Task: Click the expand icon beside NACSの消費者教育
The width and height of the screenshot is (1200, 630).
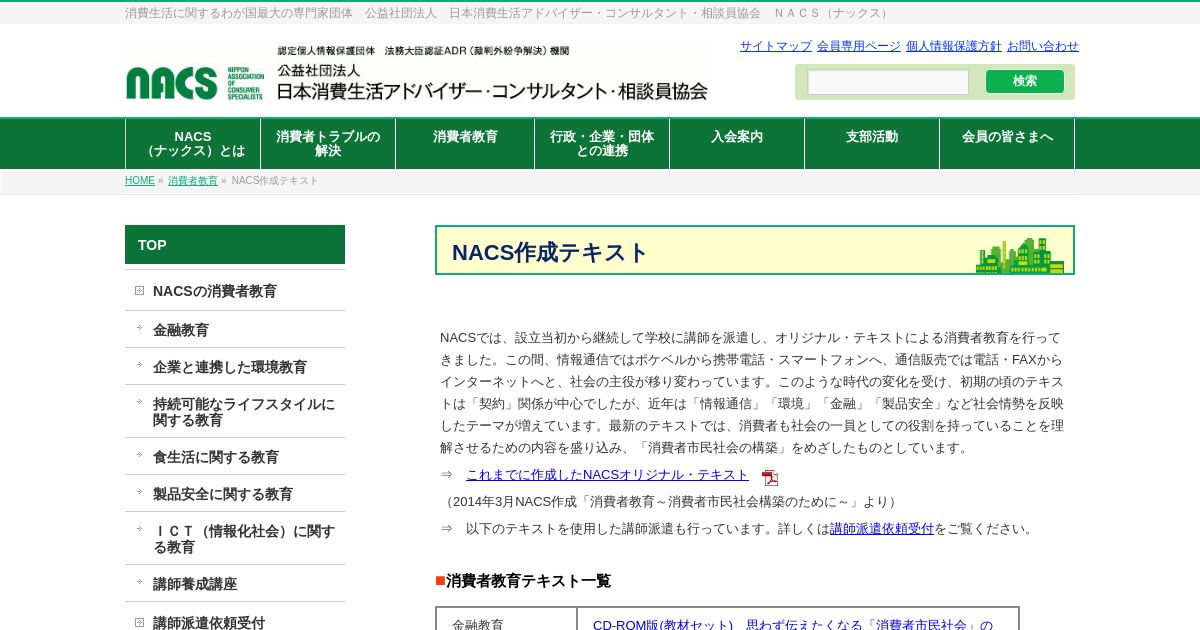Action: tap(139, 291)
